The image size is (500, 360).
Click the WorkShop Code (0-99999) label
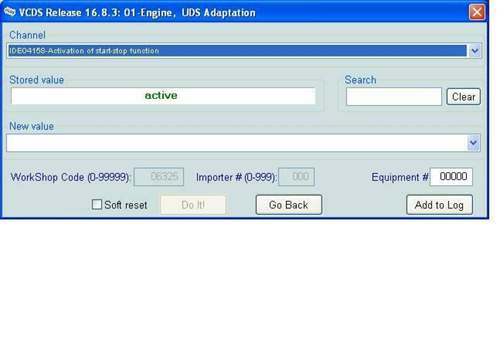70,177
